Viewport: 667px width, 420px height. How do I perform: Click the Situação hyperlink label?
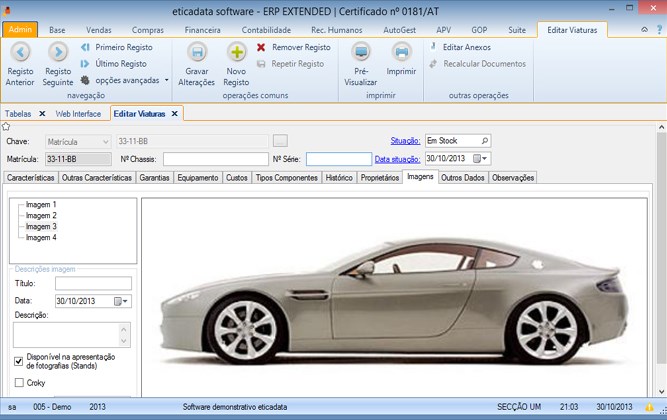tap(404, 142)
